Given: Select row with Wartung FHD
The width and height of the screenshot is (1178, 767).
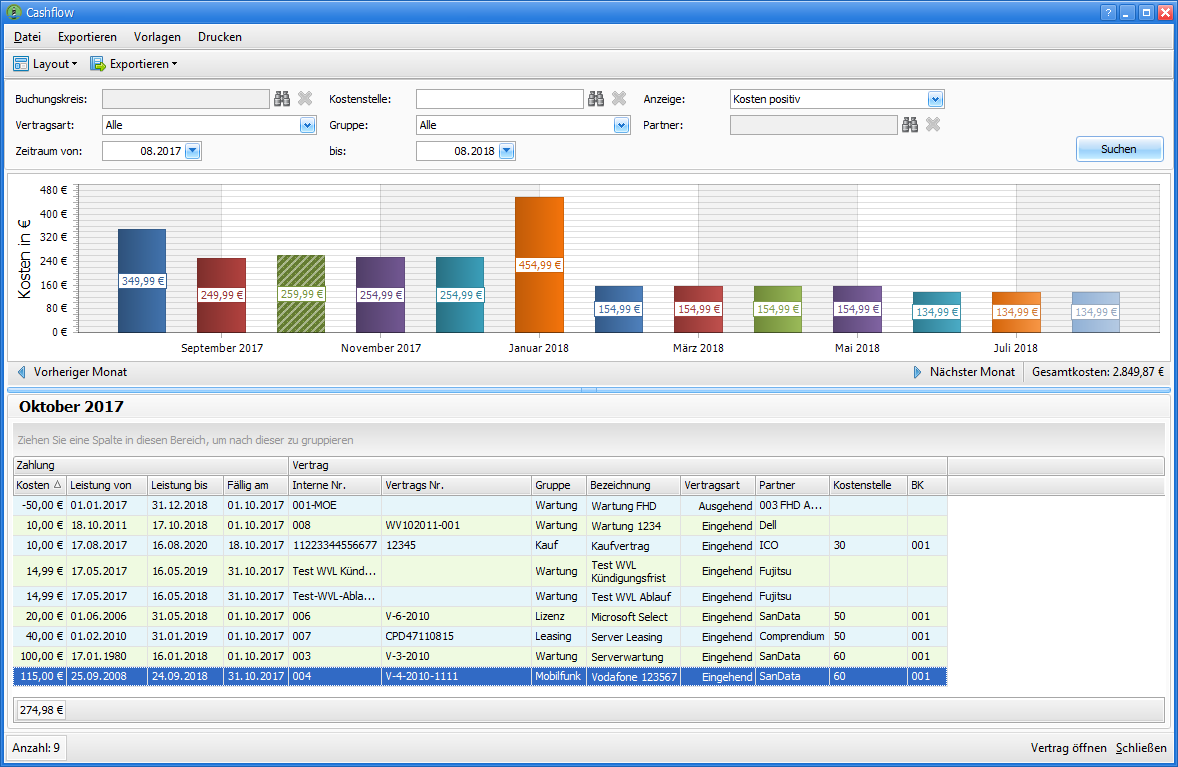Looking at the screenshot, I should tap(480, 506).
